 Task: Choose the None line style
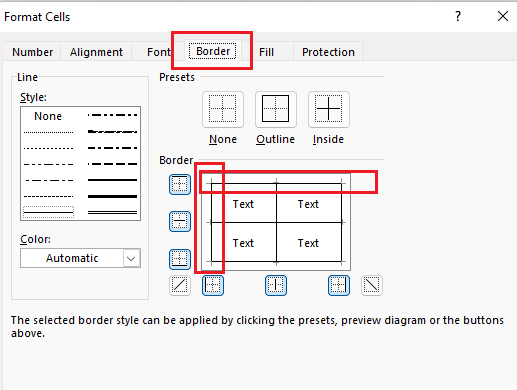click(48, 116)
